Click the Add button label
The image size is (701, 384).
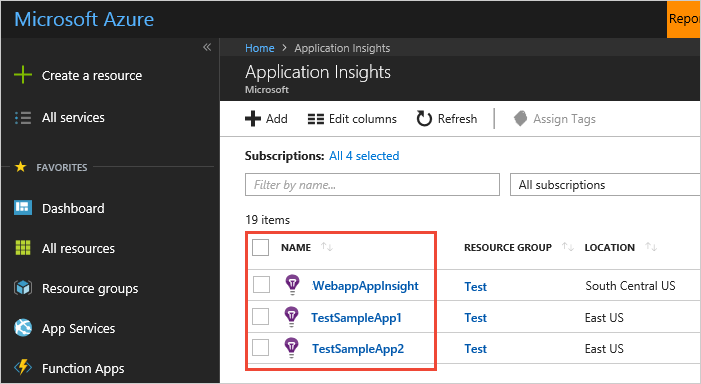coord(277,119)
